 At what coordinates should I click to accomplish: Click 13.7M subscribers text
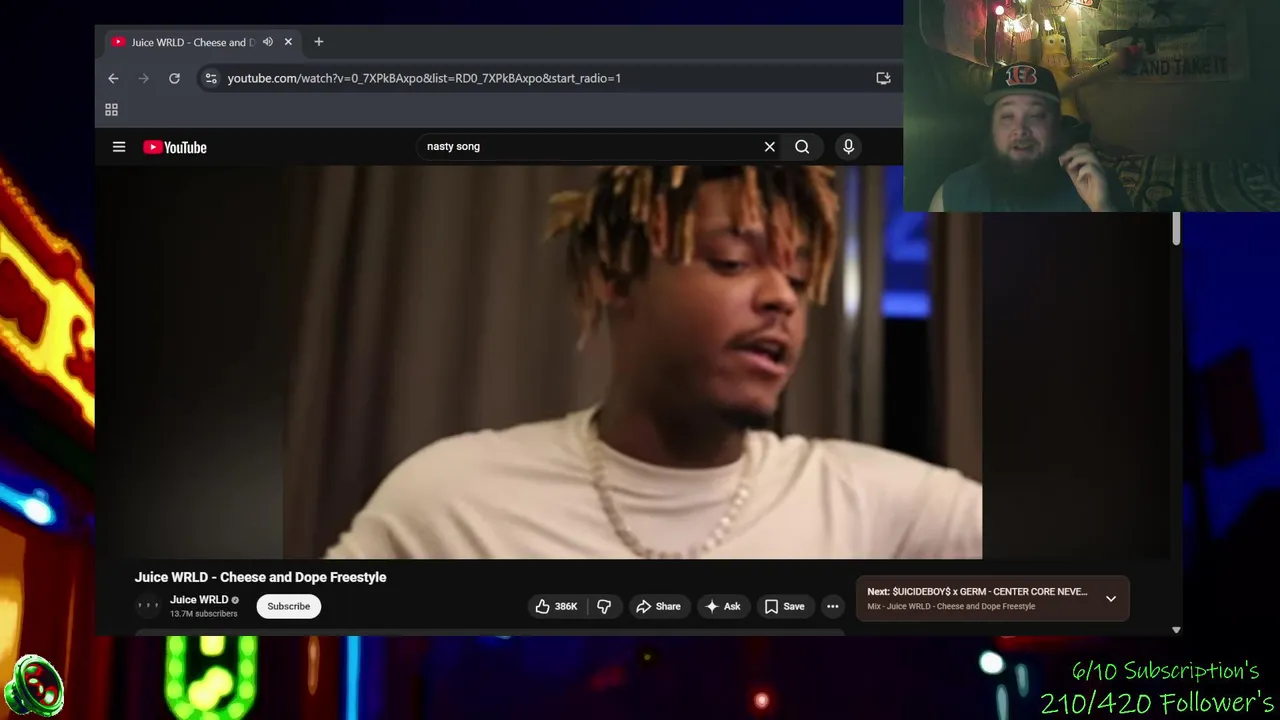coord(204,614)
